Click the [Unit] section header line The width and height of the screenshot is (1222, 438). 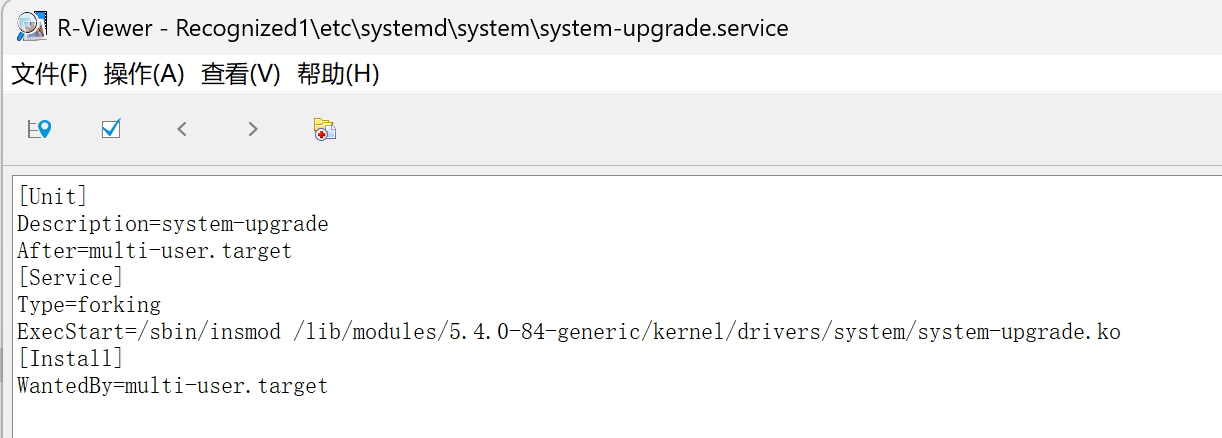[x=52, y=197]
